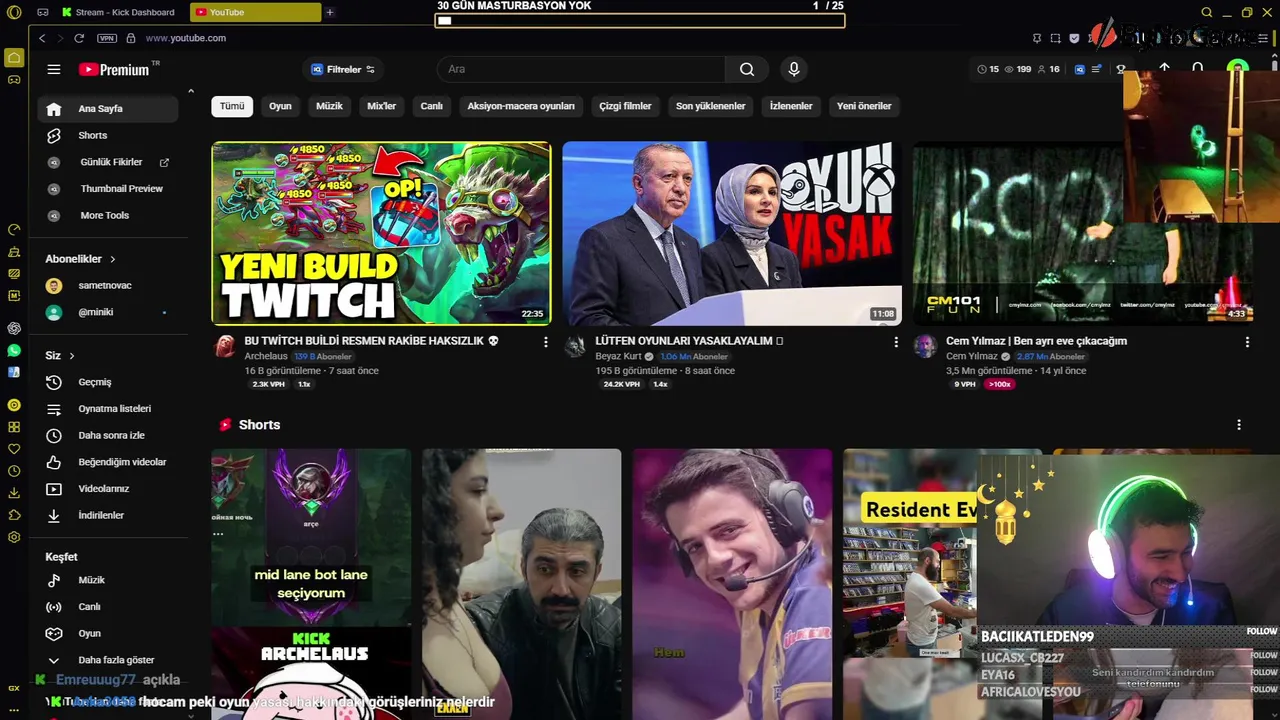Click the search magnifier button
The image size is (1280, 720).
[x=747, y=69]
